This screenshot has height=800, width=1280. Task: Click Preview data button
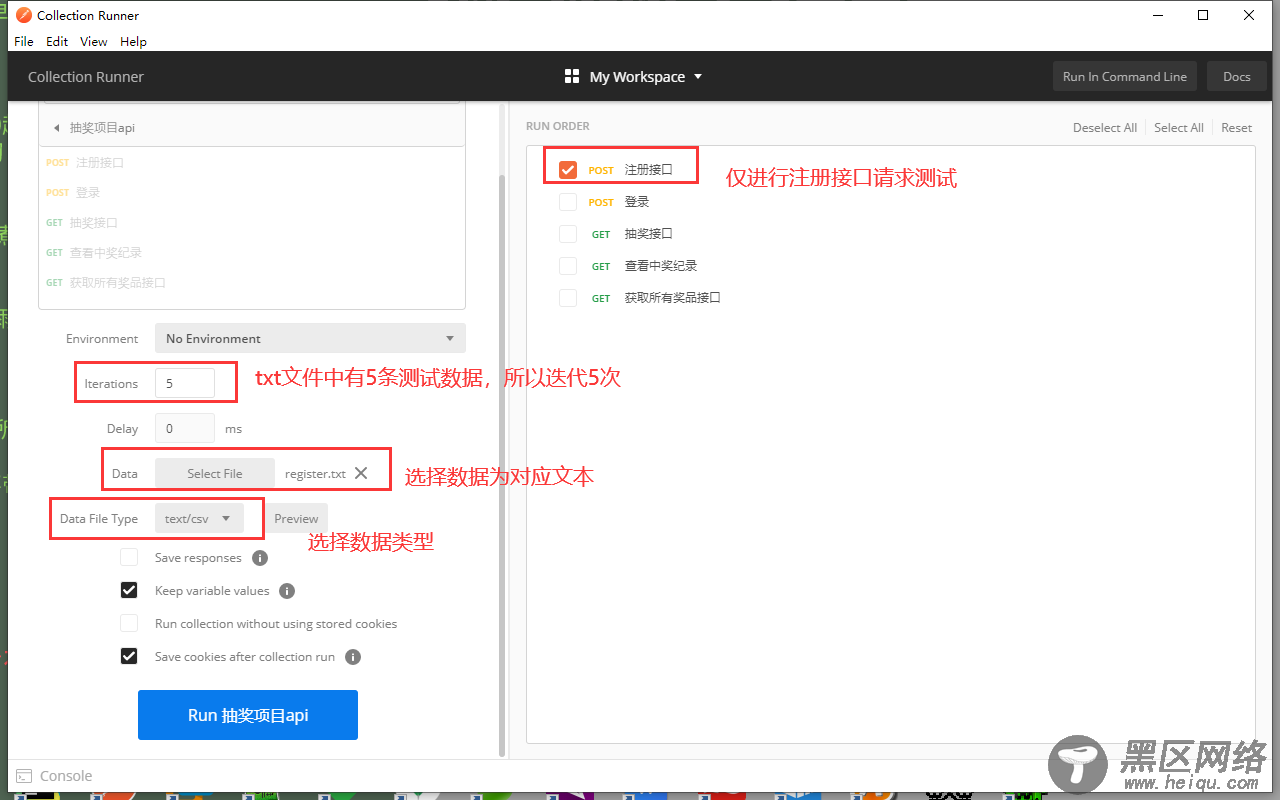click(296, 519)
